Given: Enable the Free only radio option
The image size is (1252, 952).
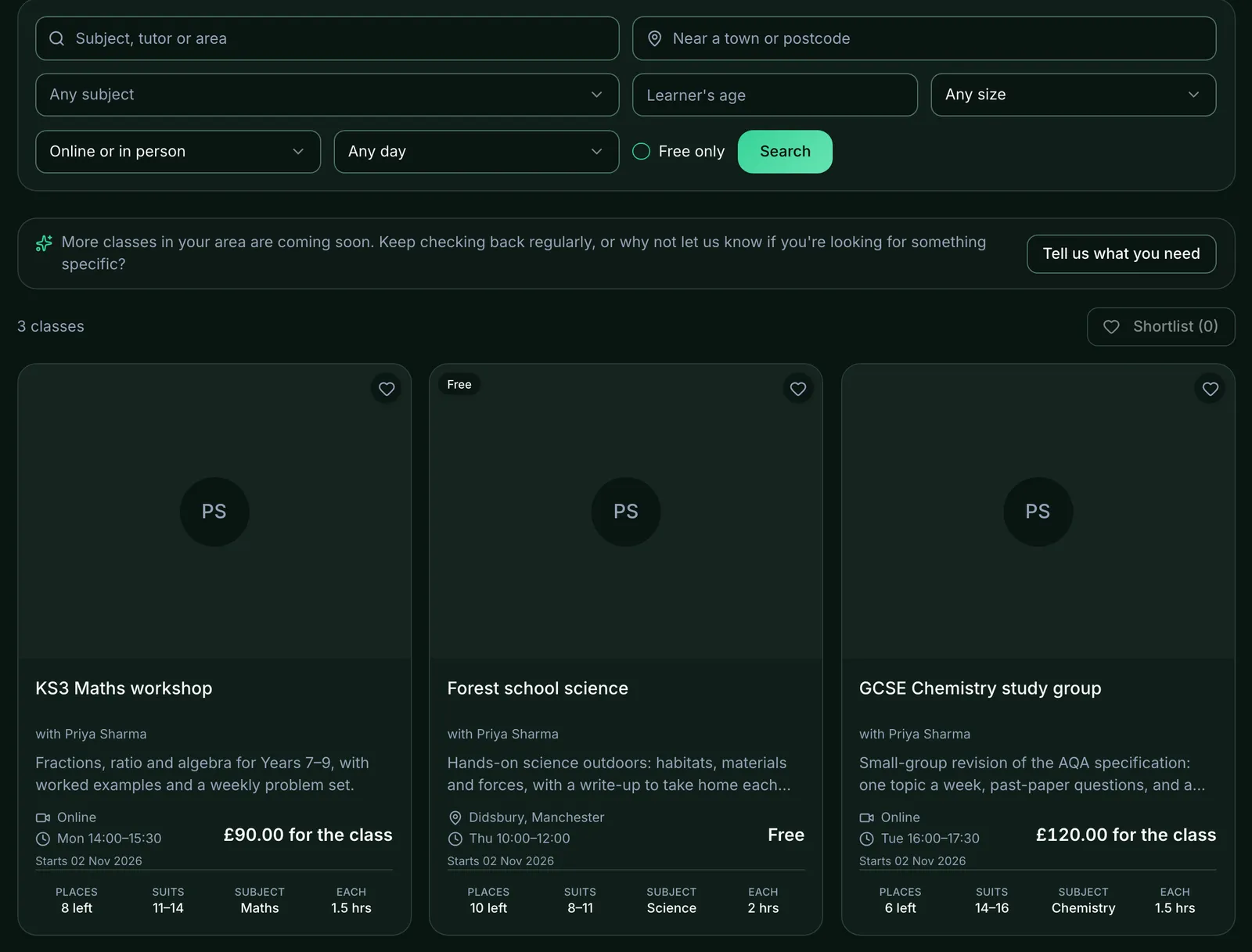Looking at the screenshot, I should click(x=641, y=152).
